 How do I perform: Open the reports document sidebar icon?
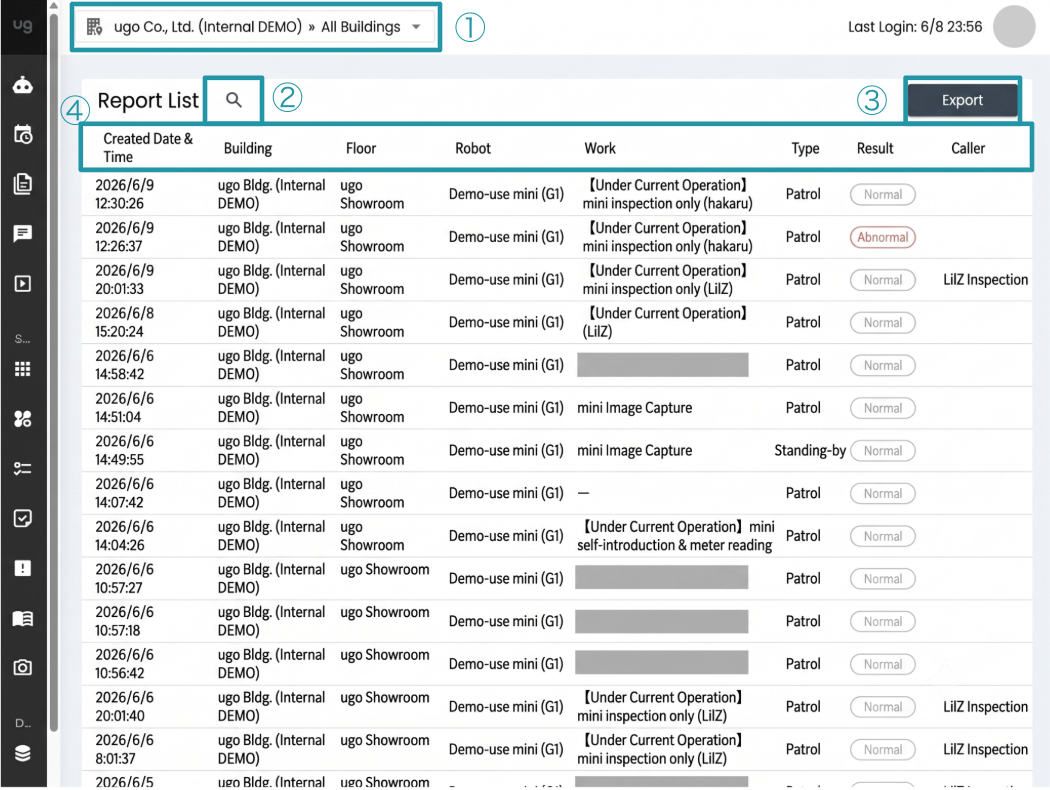[x=23, y=184]
